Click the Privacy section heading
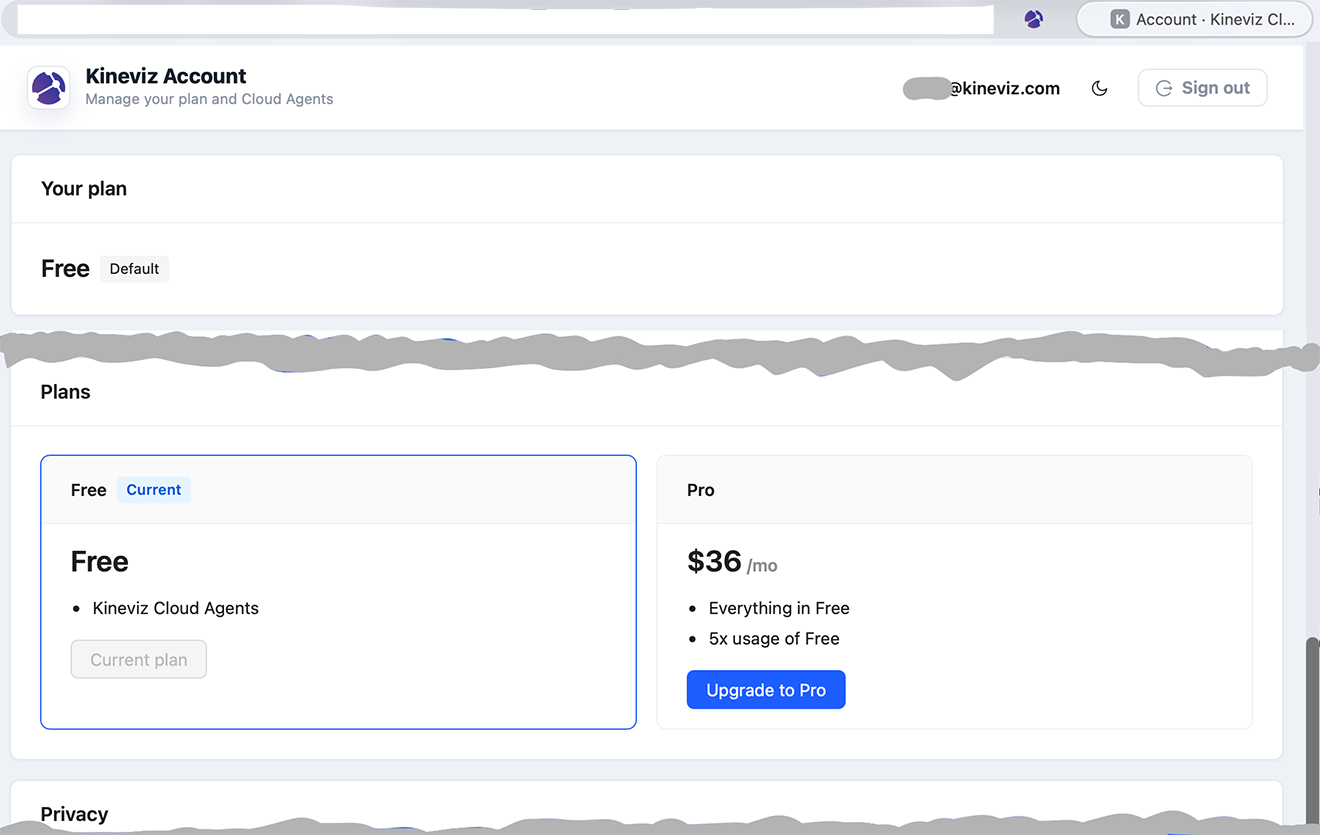 pos(74,814)
